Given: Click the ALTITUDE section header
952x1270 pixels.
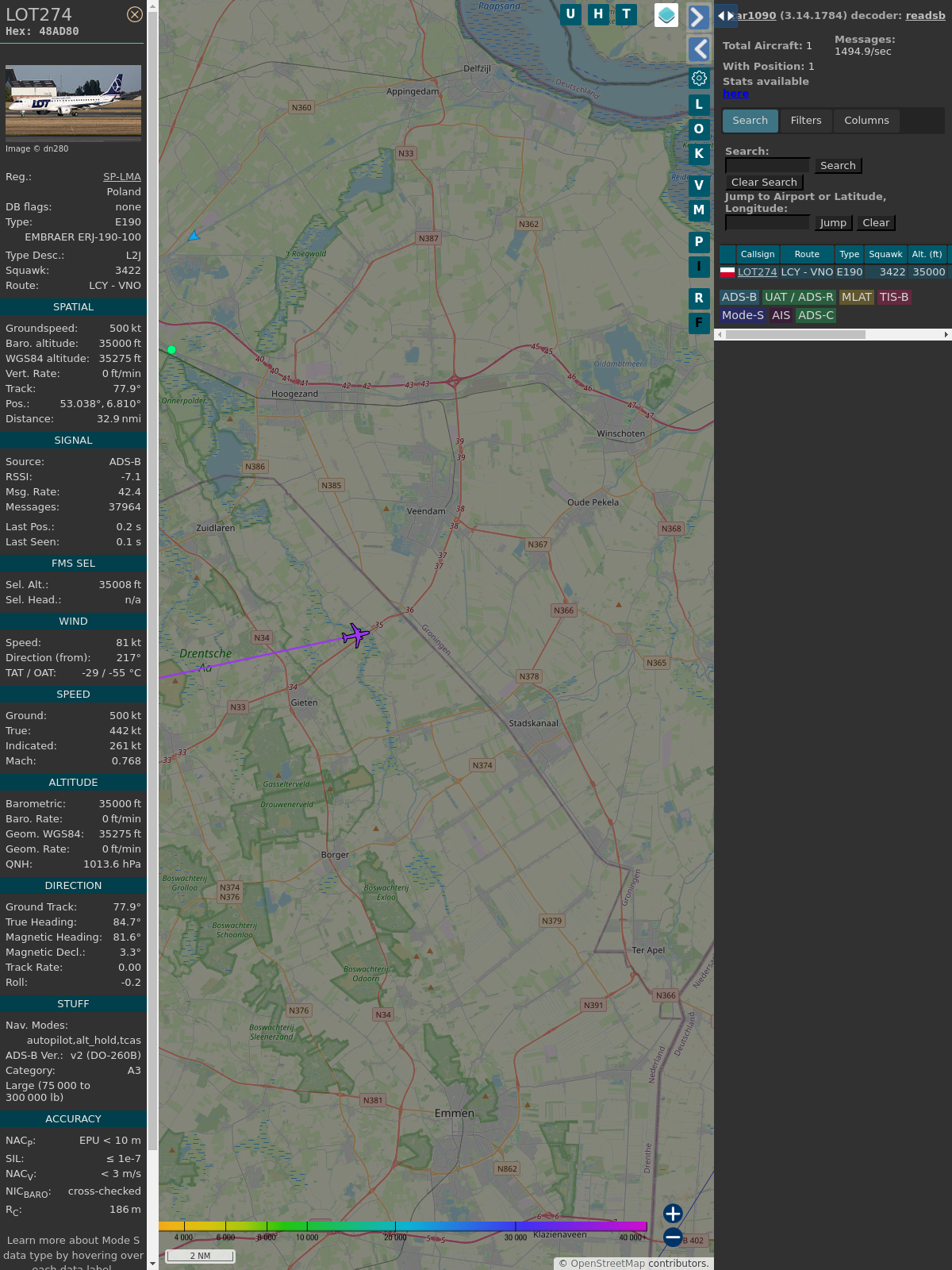Looking at the screenshot, I should click(73, 782).
